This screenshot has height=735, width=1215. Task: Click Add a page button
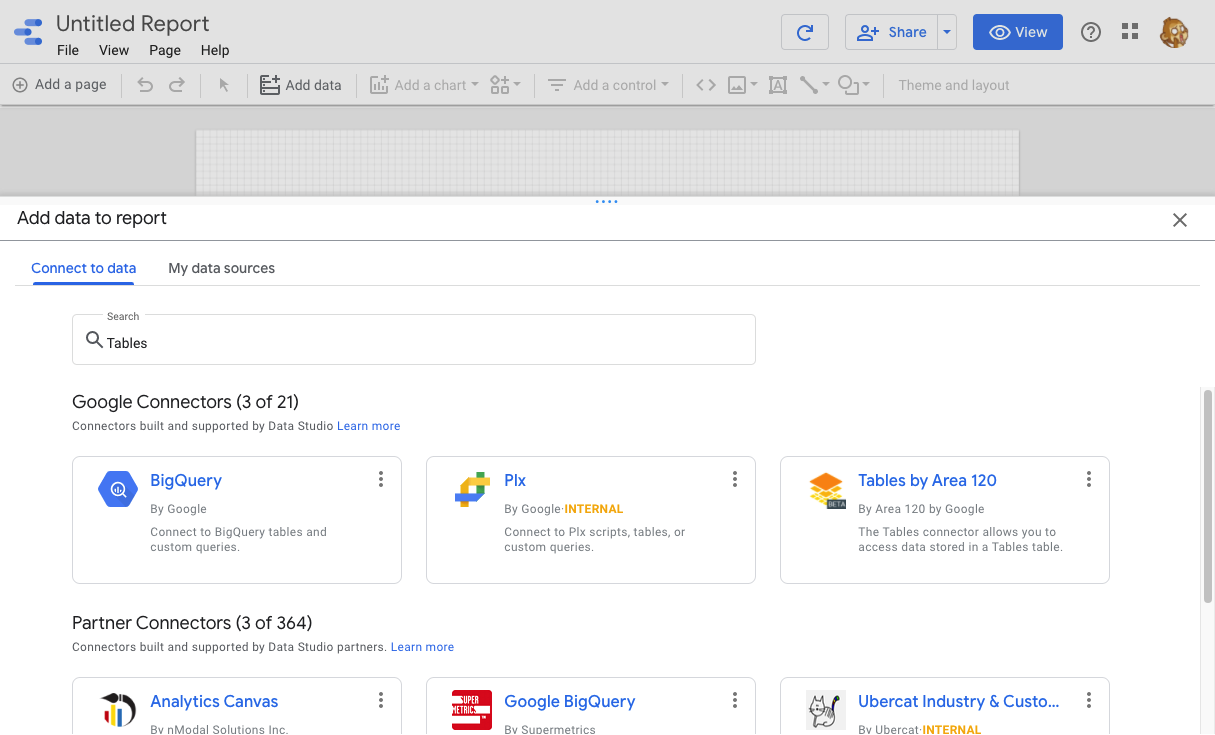tap(59, 85)
